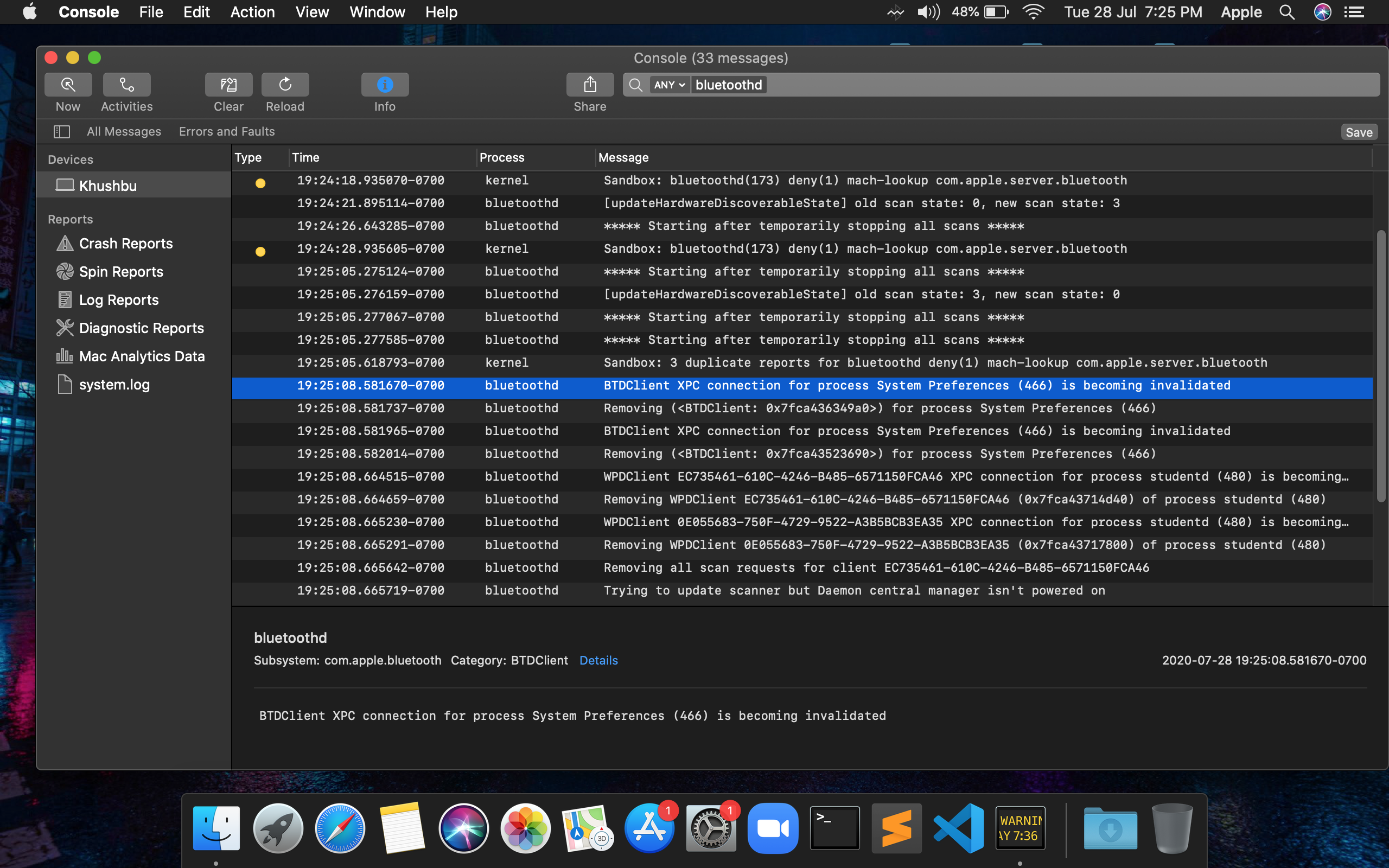
Task: Show Errors and Faults only
Action: pyautogui.click(x=227, y=131)
